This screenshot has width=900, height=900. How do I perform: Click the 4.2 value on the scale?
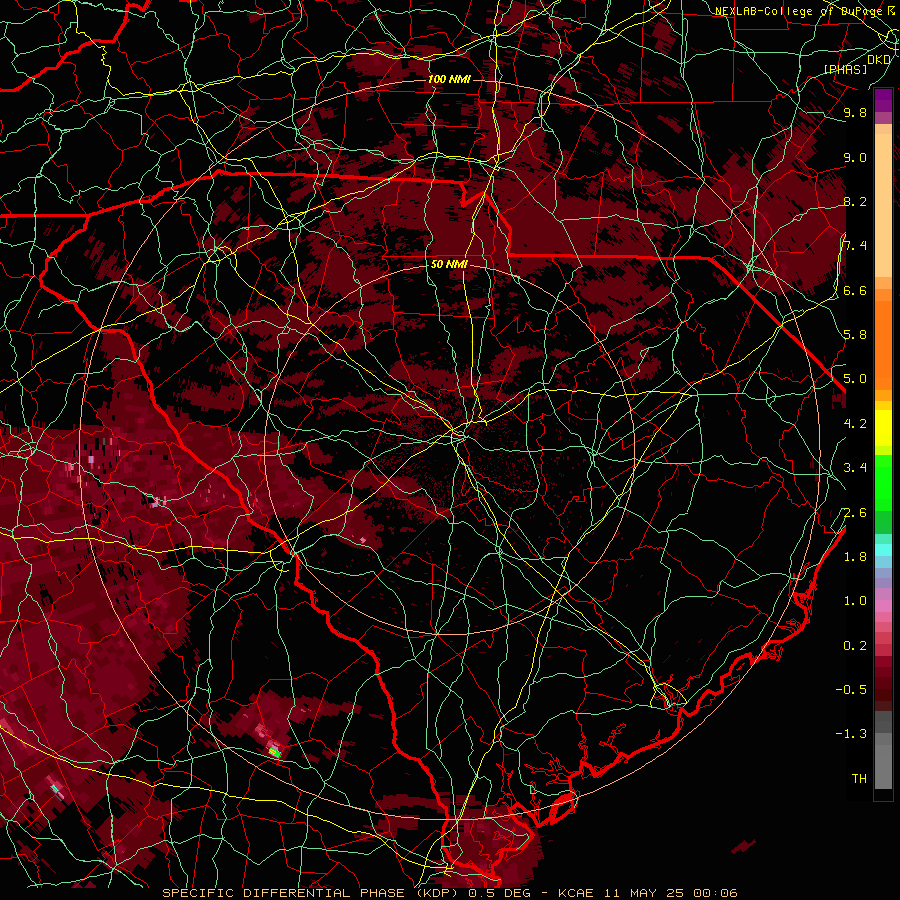click(855, 424)
